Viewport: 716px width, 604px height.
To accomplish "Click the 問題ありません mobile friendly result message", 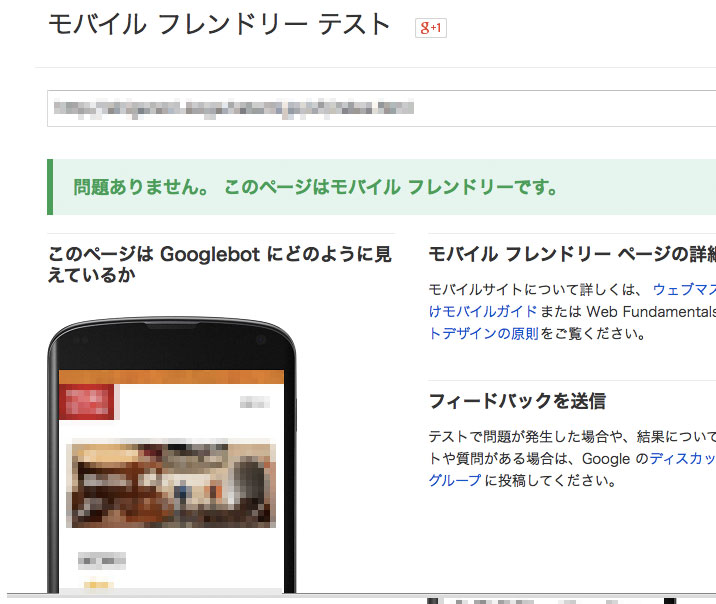I will point(316,187).
